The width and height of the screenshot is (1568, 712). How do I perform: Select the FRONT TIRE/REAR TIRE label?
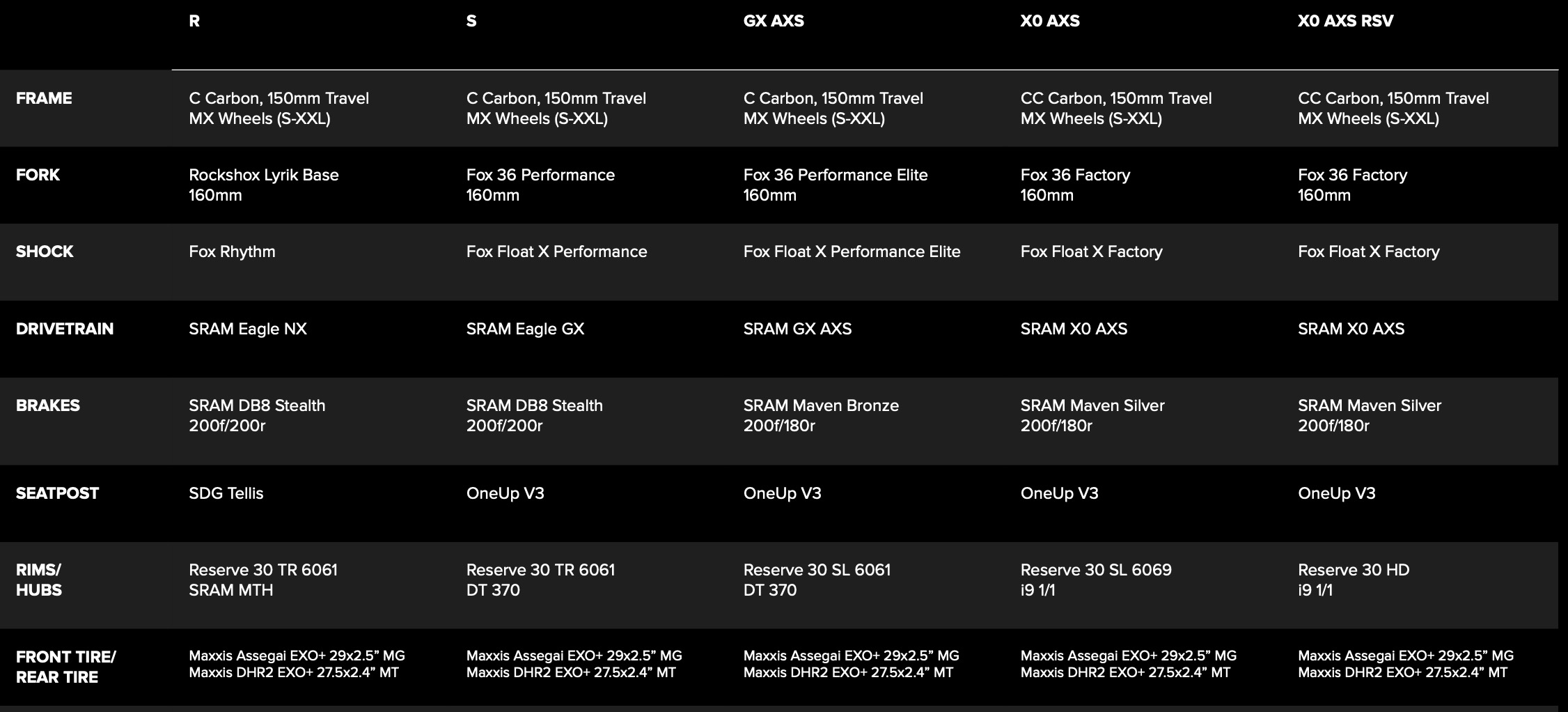tap(65, 667)
